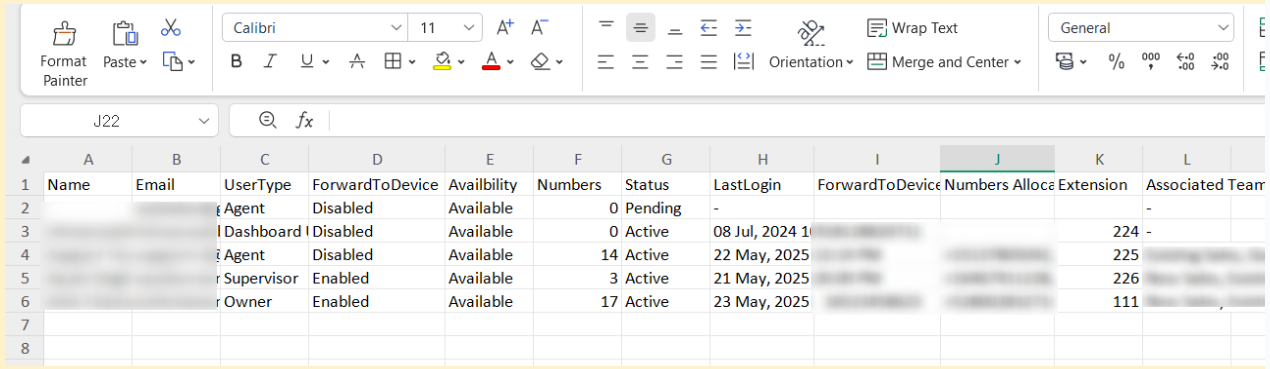The image size is (1270, 369).
Task: Click the fx insert function icon
Action: click(305, 121)
